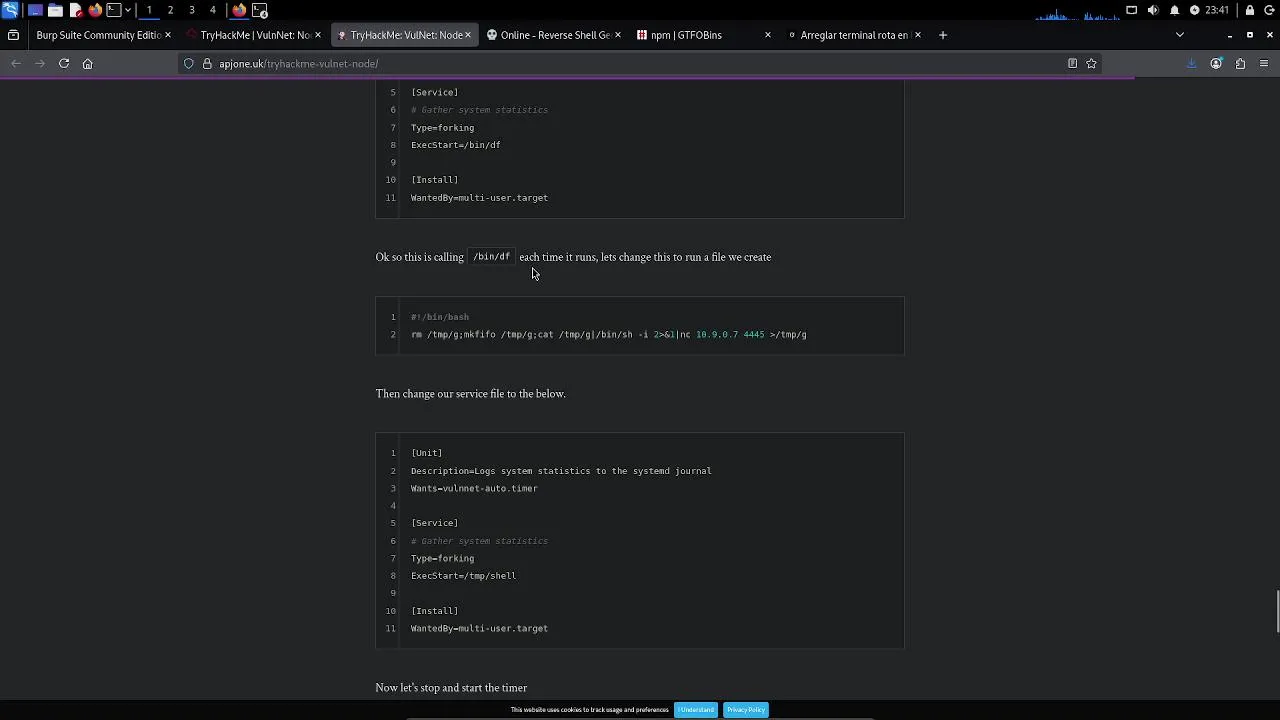Open the clock showing 23:41
This screenshot has height=720, width=1280.
click(1217, 10)
